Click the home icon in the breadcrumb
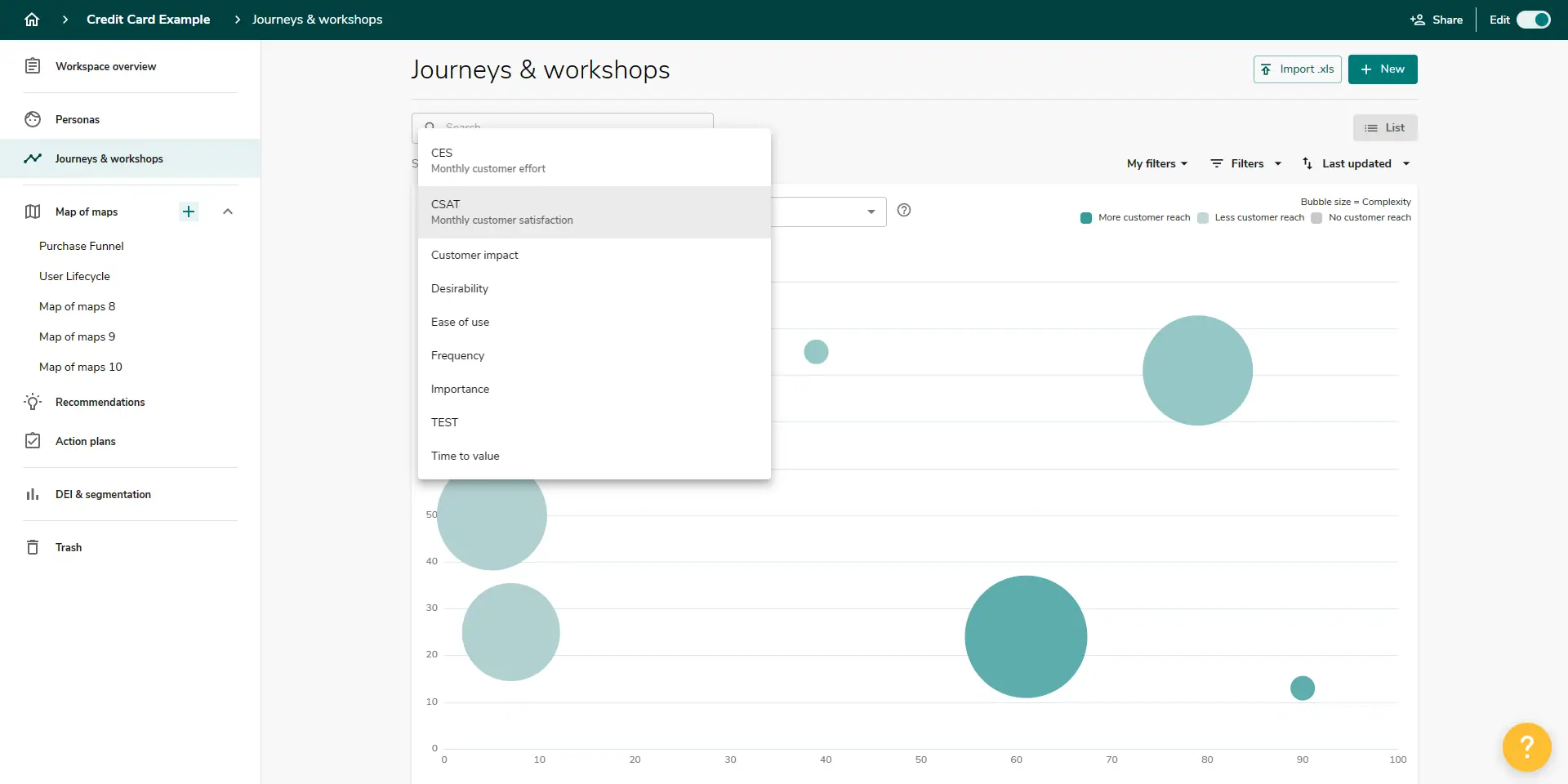The width and height of the screenshot is (1568, 784). [32, 19]
